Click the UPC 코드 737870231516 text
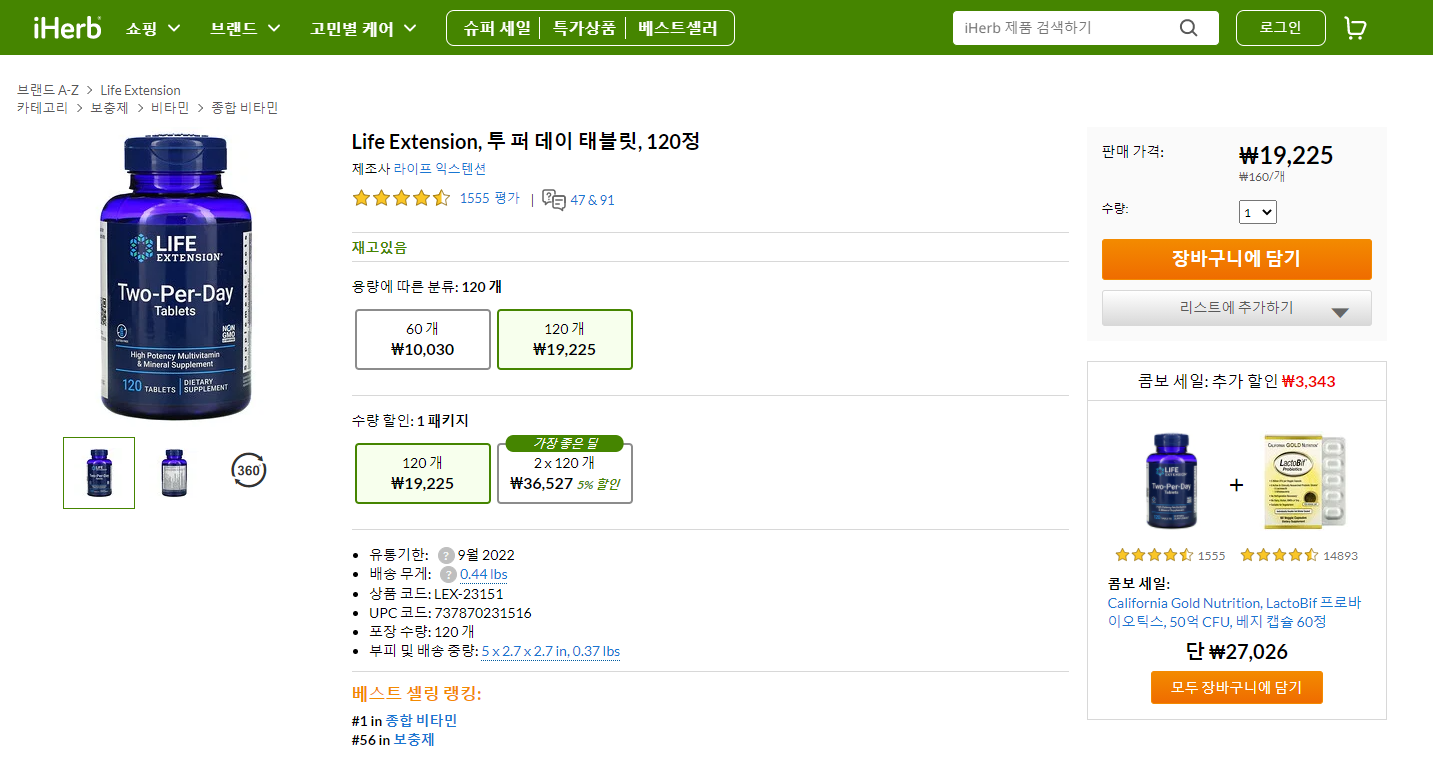 (x=450, y=613)
